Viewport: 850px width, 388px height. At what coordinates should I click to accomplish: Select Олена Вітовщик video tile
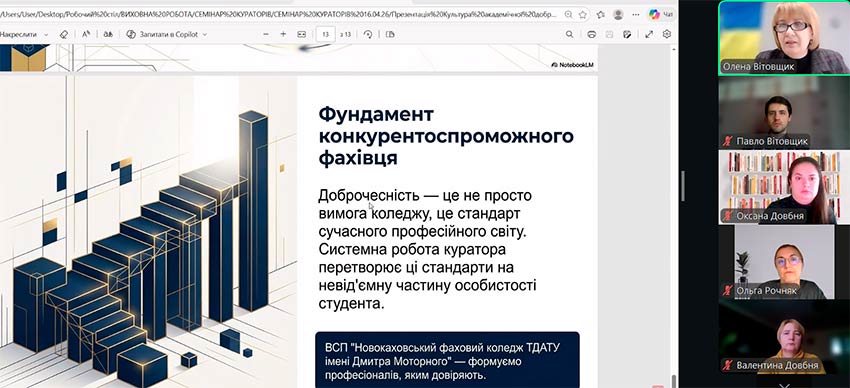pyautogui.click(x=783, y=38)
